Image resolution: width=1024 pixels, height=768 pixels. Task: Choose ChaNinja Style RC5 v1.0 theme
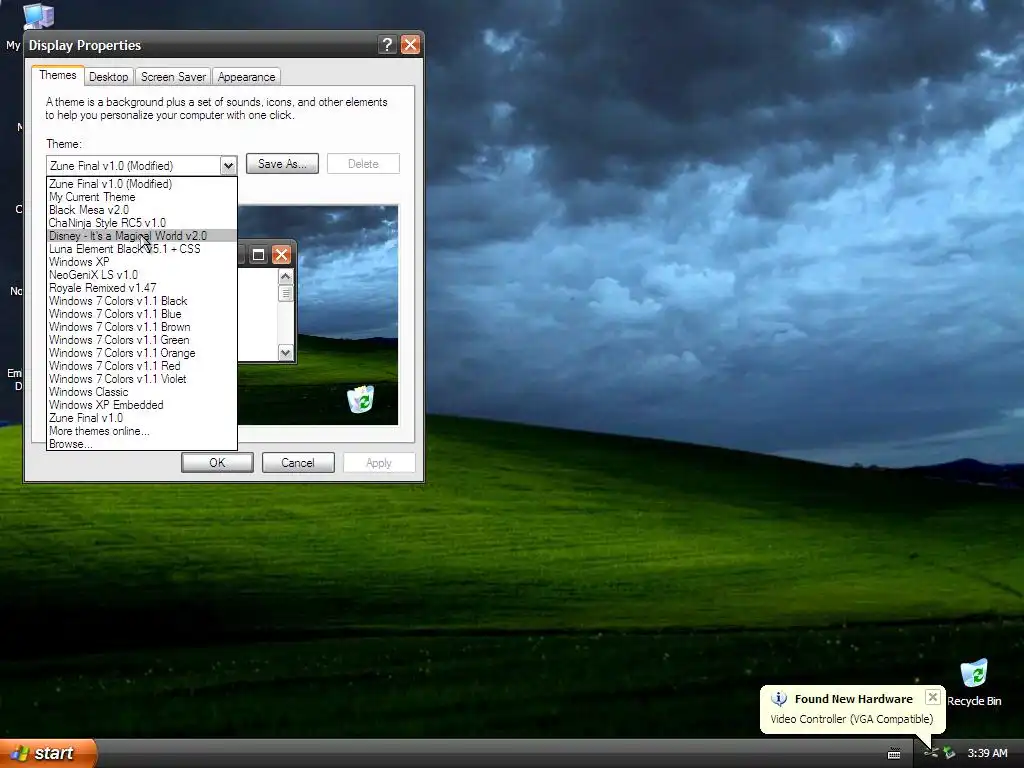coord(142,223)
